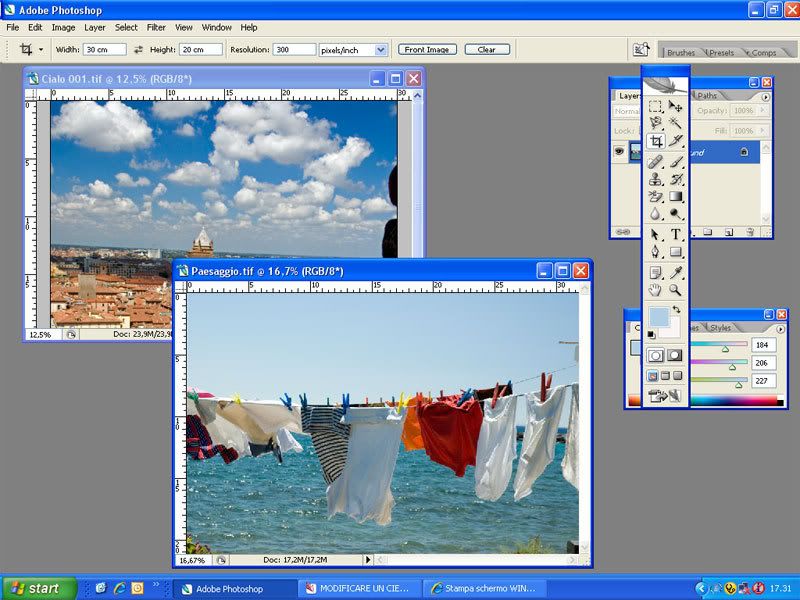
Task: Swap foreground and background colors in toolbox
Action: [677, 309]
